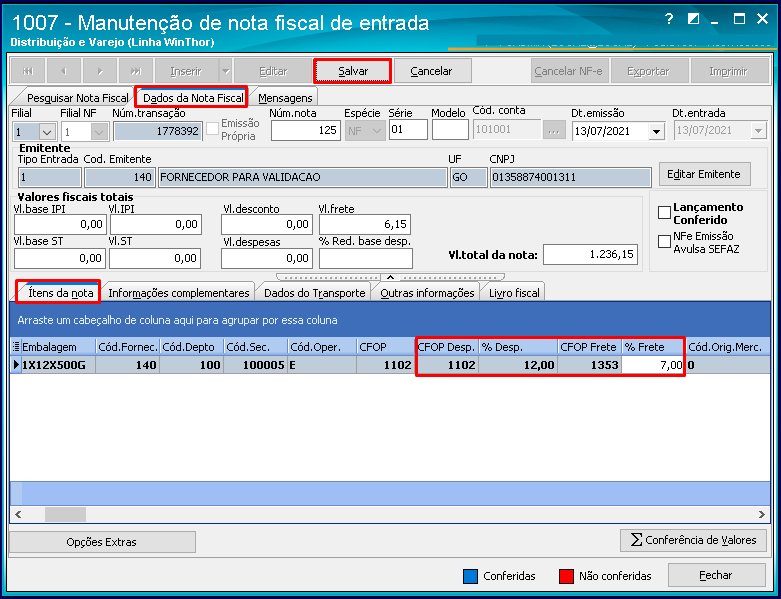Screen dimensions: 781x599
Task: Open Conferência de Valores
Action: (x=693, y=540)
